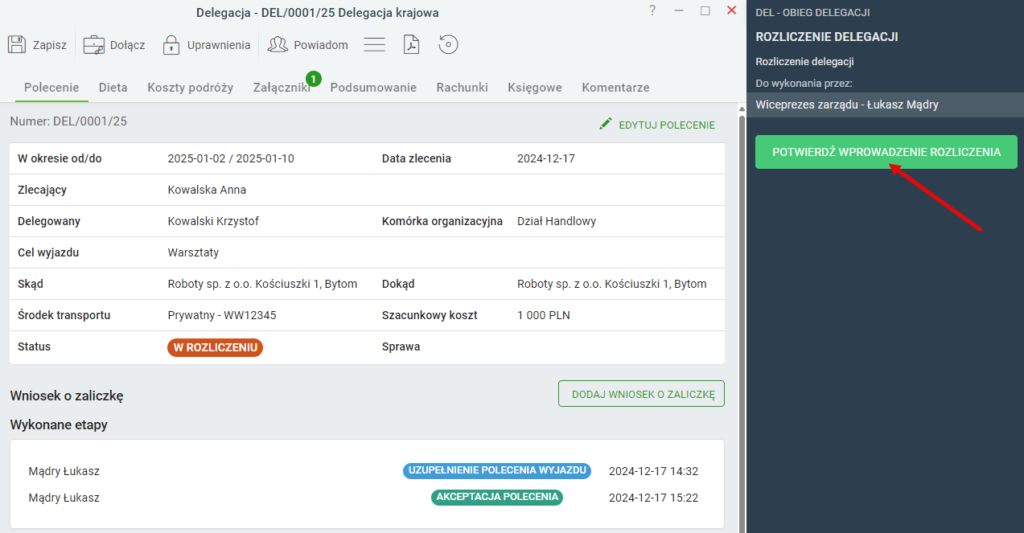Click transport value Prywatny - WW12345

pos(221,315)
